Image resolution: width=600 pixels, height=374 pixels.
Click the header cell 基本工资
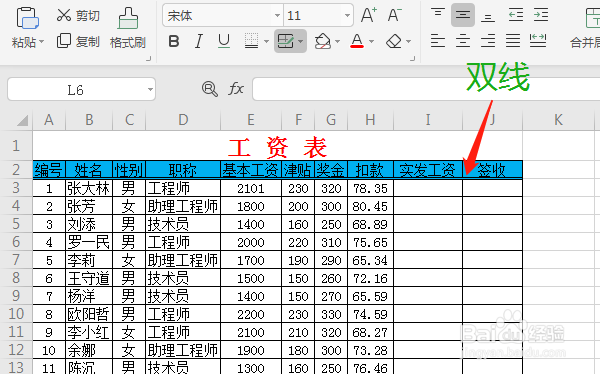(x=251, y=170)
